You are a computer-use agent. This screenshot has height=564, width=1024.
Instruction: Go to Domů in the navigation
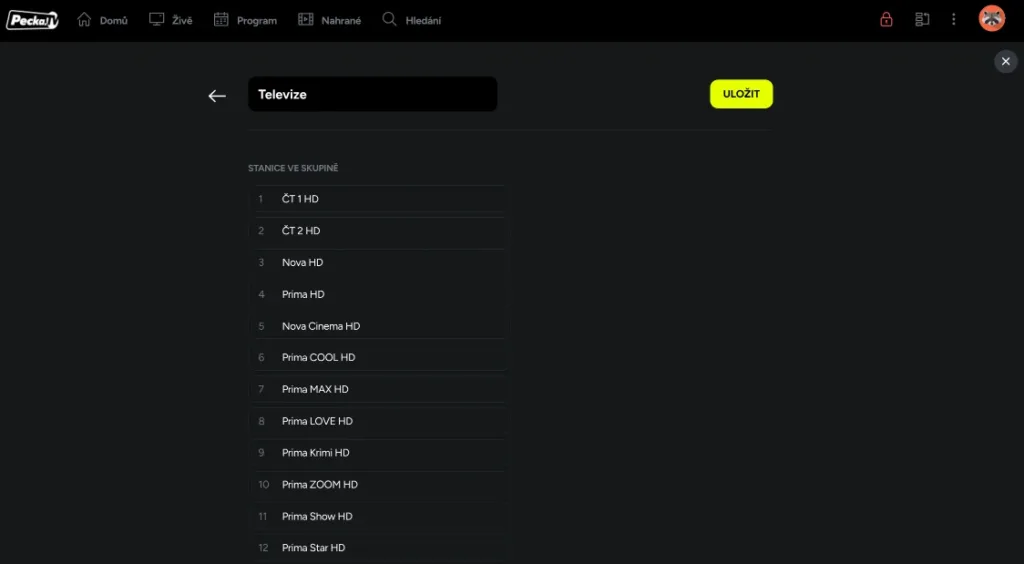pos(103,20)
